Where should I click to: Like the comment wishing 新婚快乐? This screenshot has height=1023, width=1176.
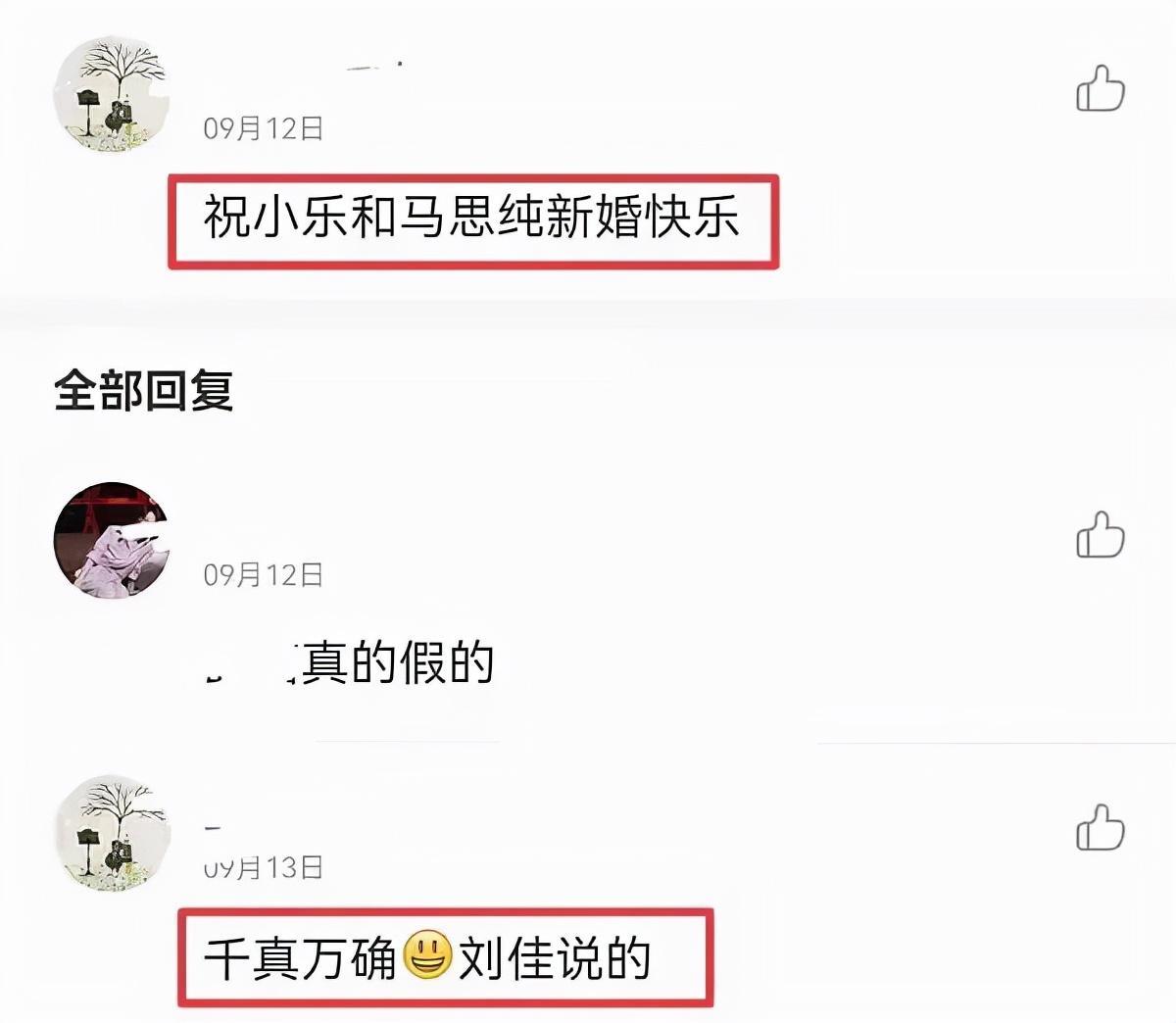[1101, 88]
